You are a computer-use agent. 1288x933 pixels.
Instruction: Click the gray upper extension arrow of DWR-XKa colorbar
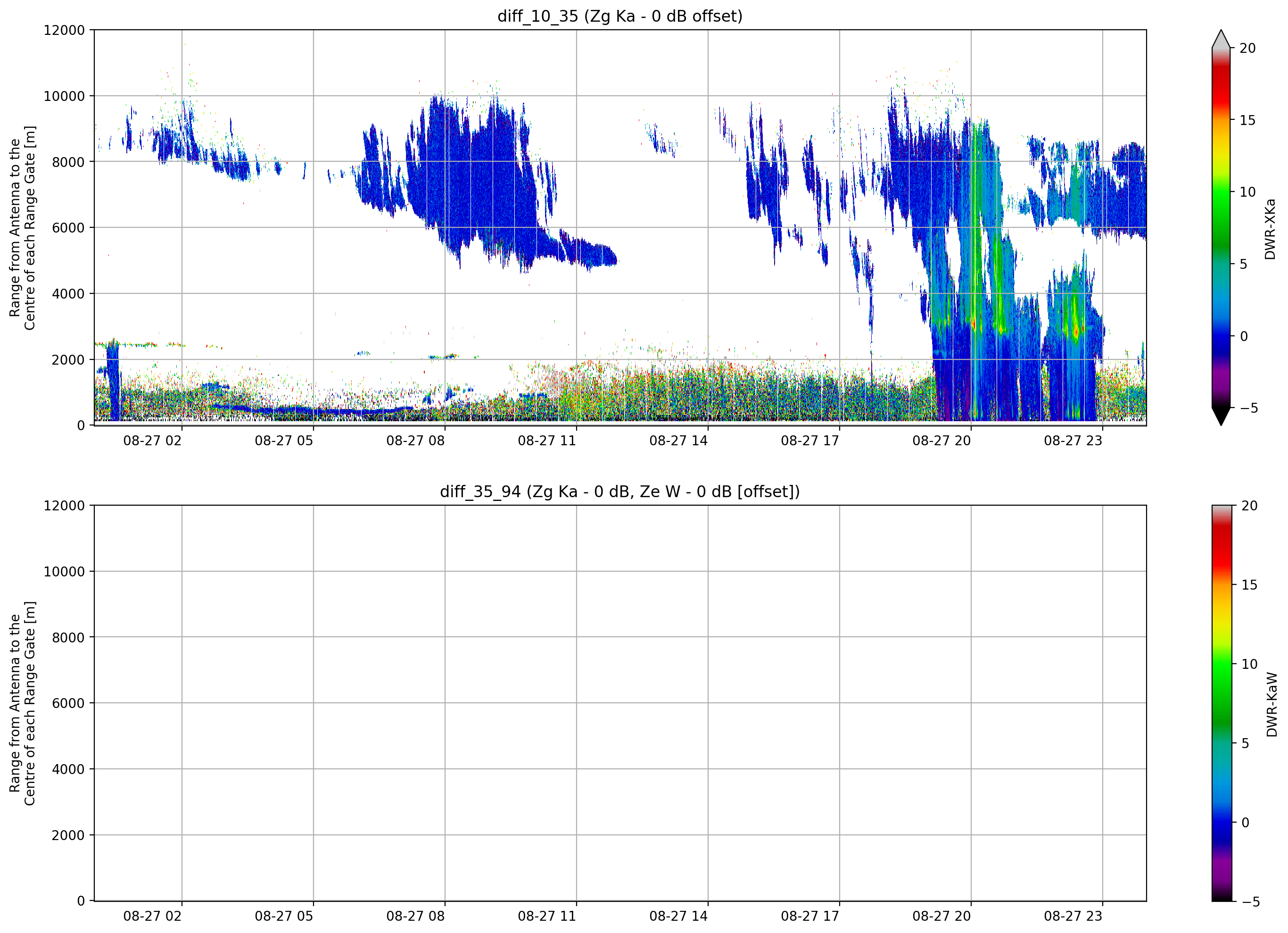click(x=1221, y=39)
